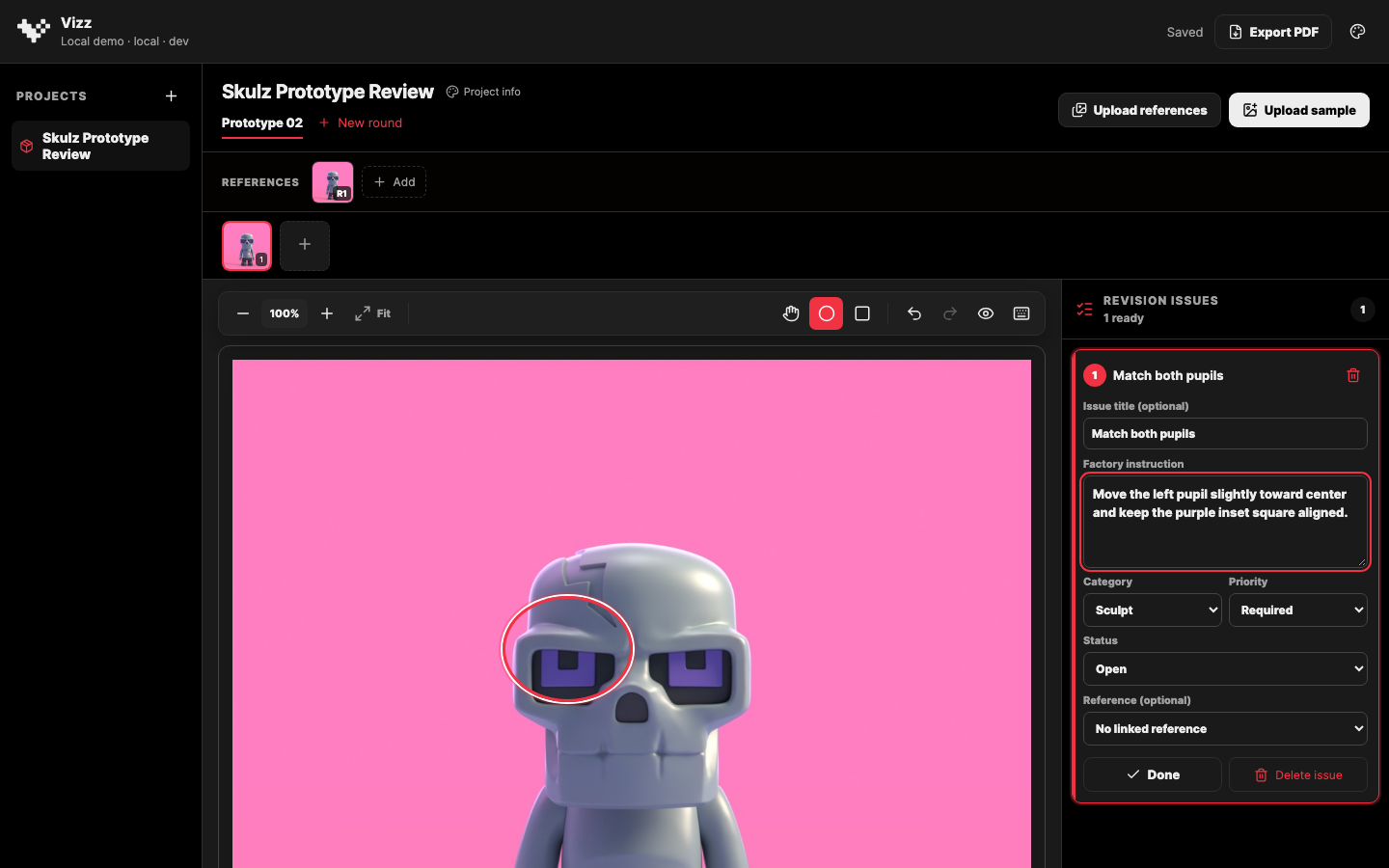This screenshot has width=1389, height=868.
Task: Click the Delete issue button
Action: click(1298, 774)
